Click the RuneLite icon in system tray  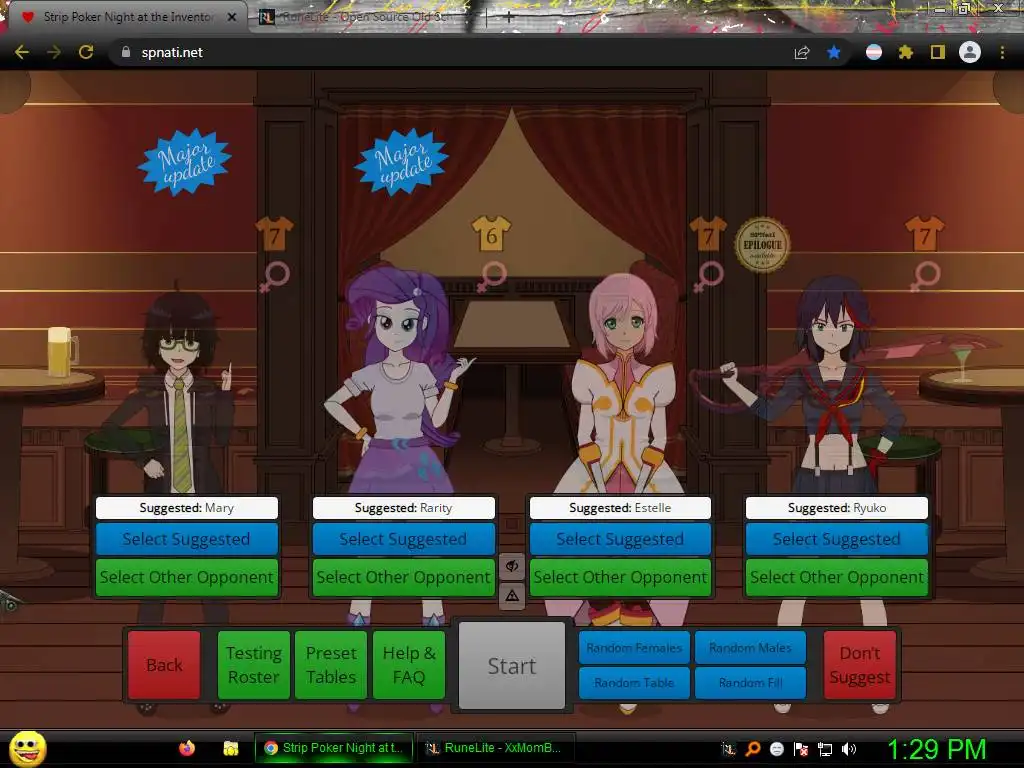click(x=728, y=749)
